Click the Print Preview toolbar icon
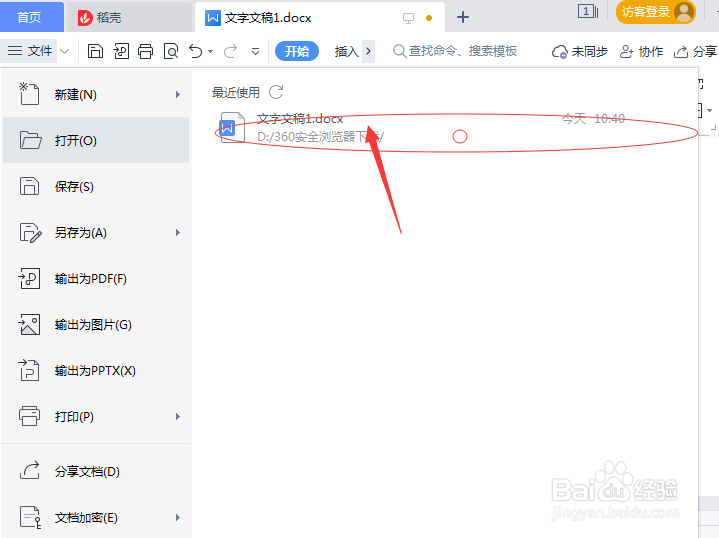 tap(171, 51)
